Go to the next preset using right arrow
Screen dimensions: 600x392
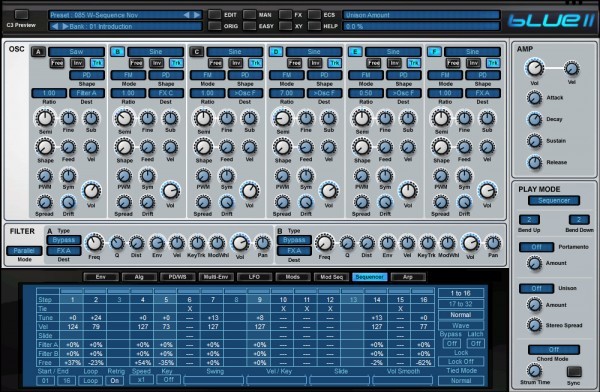tap(197, 15)
